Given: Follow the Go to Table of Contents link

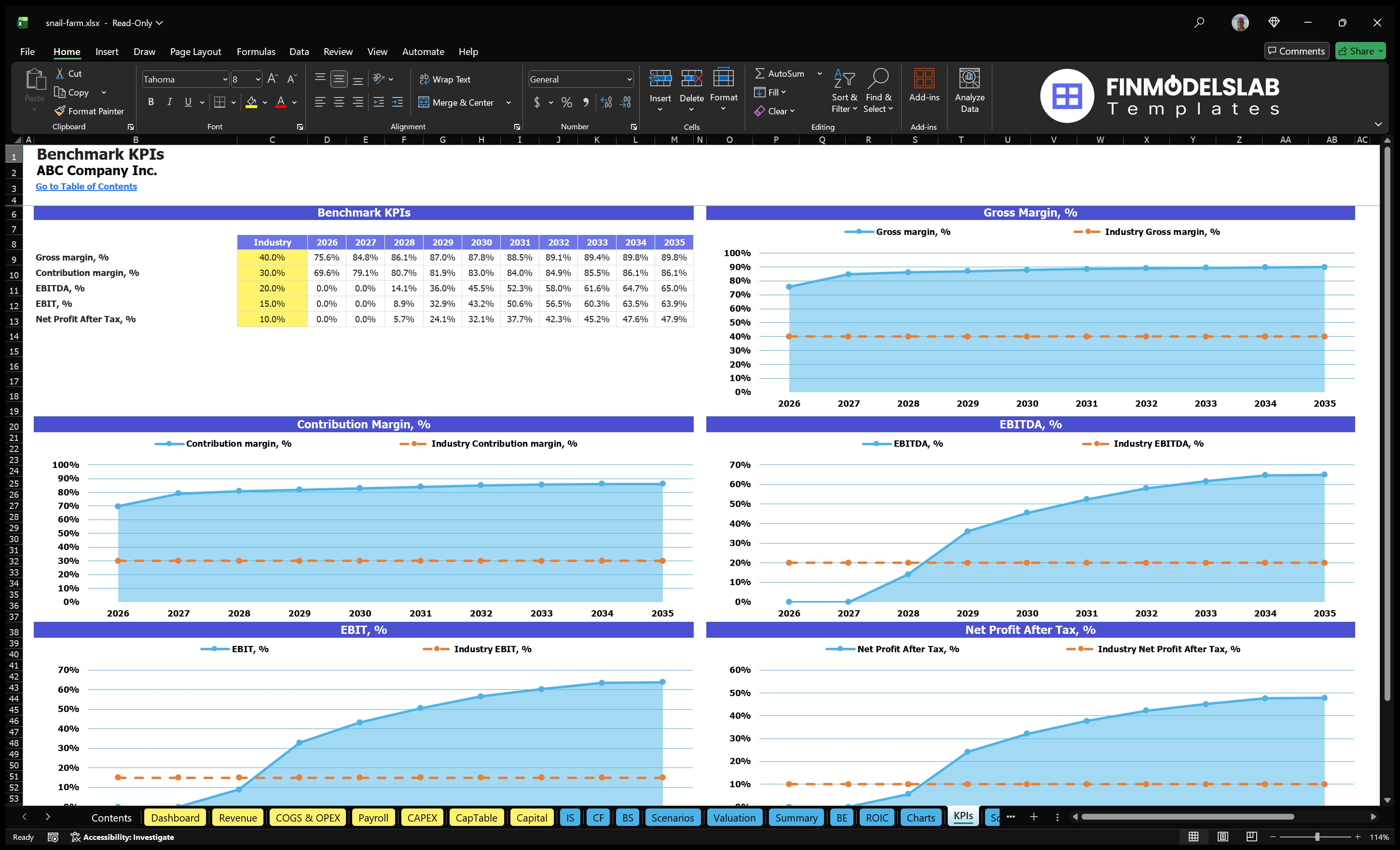Looking at the screenshot, I should point(86,186).
